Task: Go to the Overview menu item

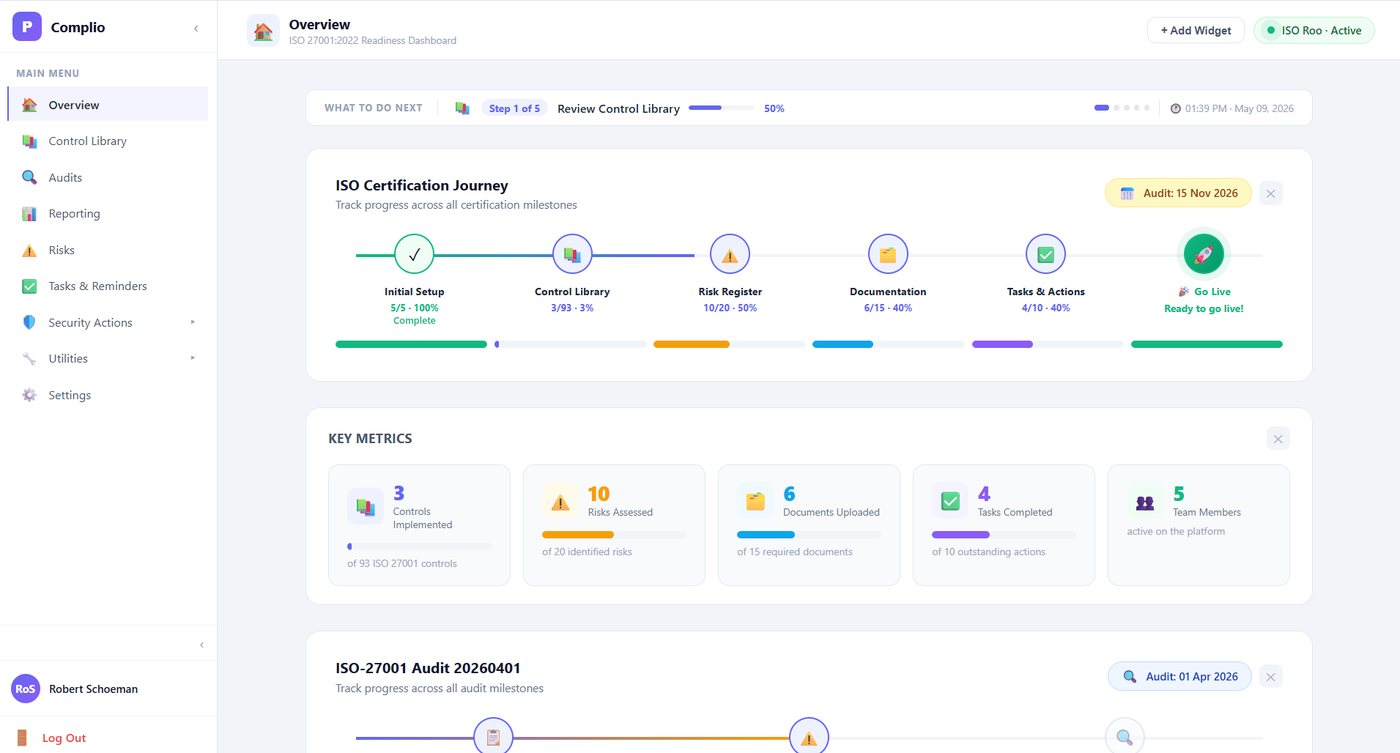Action: tap(108, 105)
